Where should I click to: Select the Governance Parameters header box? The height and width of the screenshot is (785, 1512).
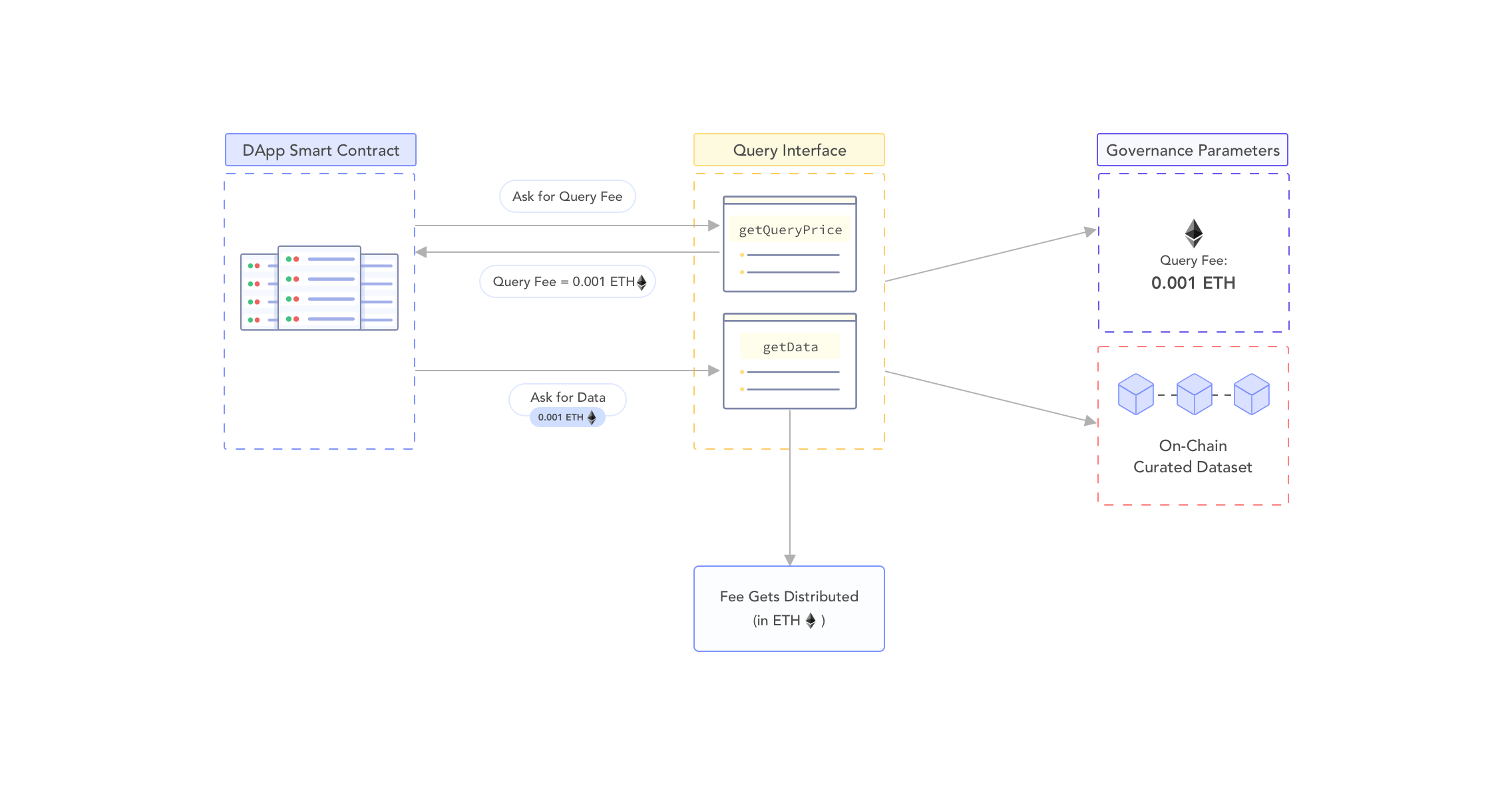click(1192, 150)
